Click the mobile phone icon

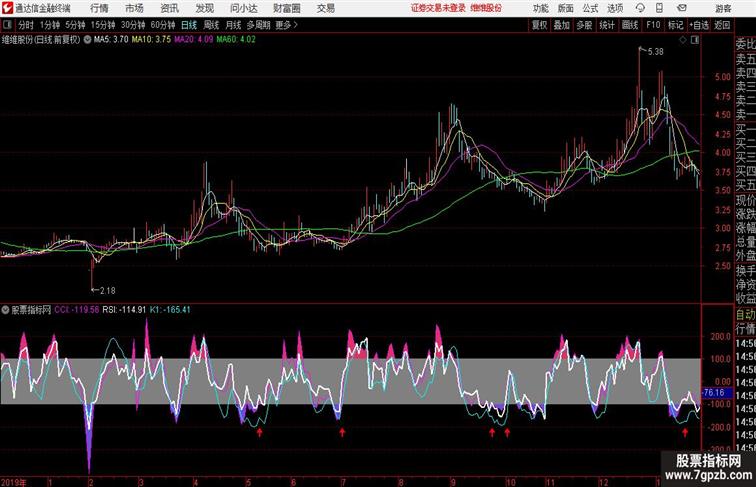[659, 8]
